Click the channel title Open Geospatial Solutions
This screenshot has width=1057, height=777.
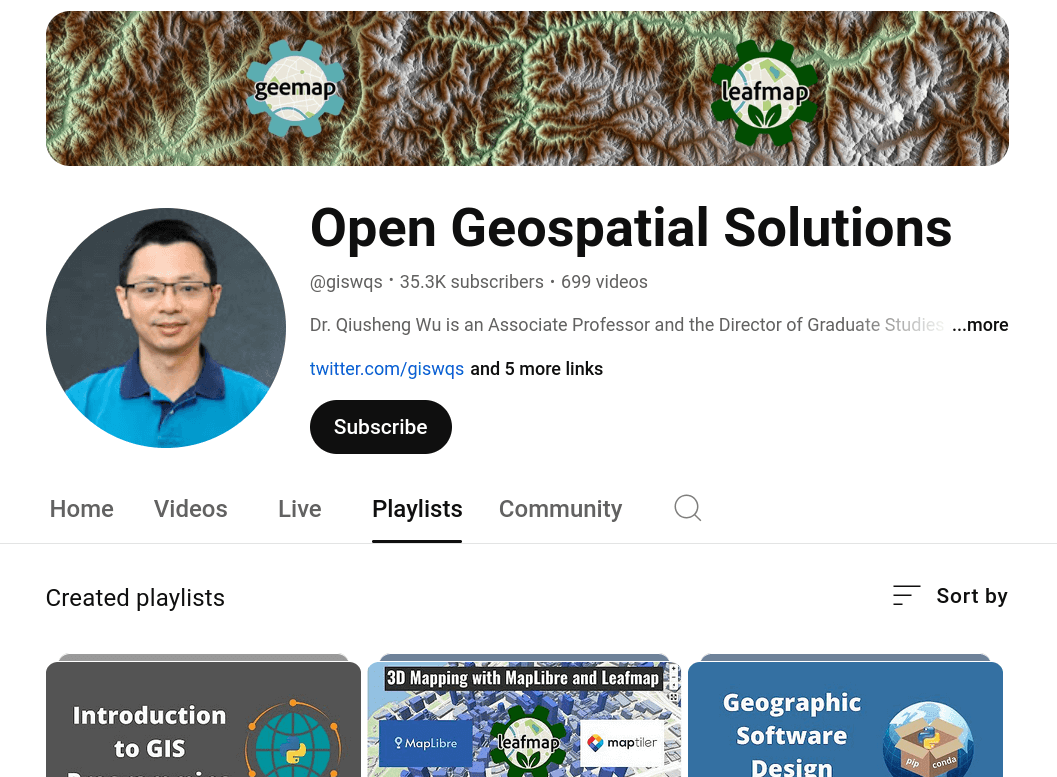631,228
